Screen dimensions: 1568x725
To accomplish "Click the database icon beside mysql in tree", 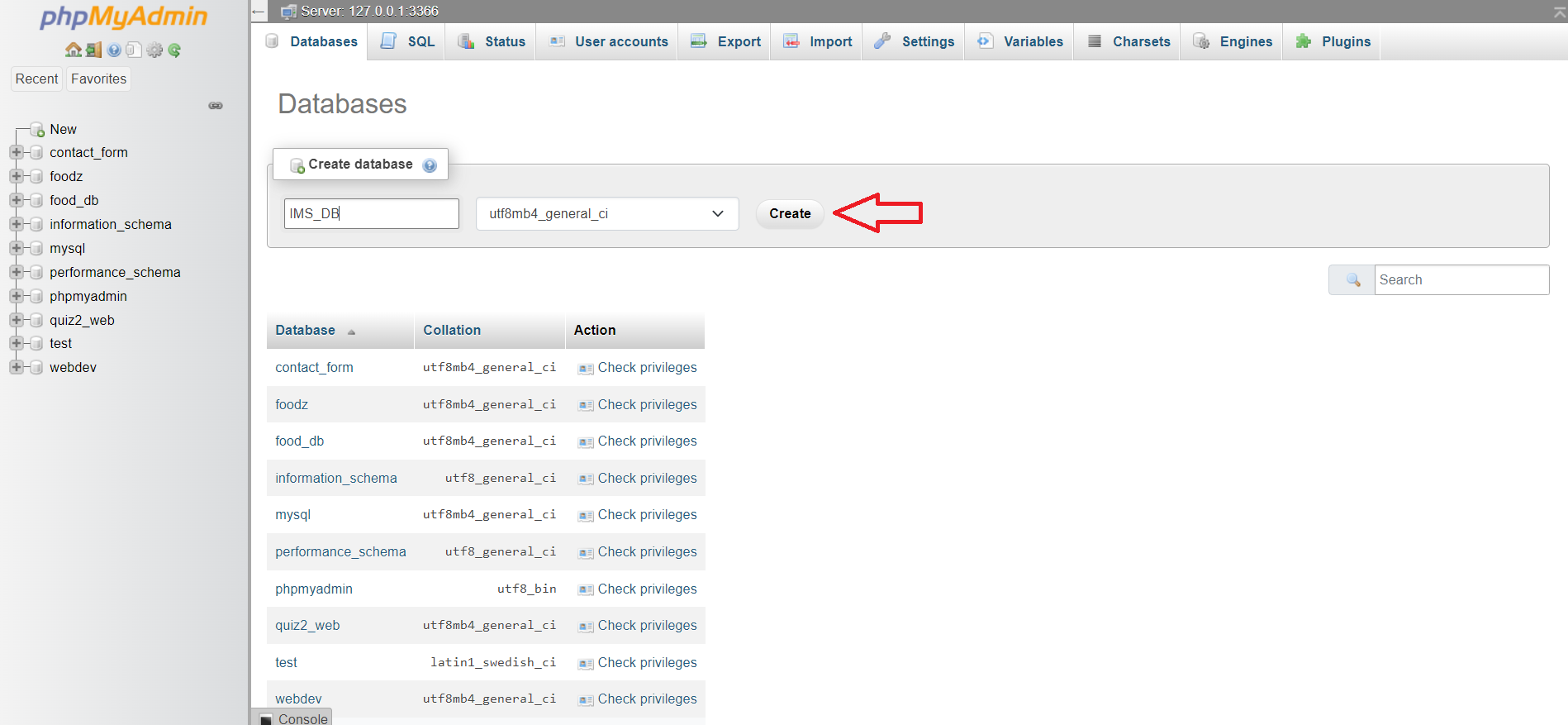I will (x=36, y=248).
